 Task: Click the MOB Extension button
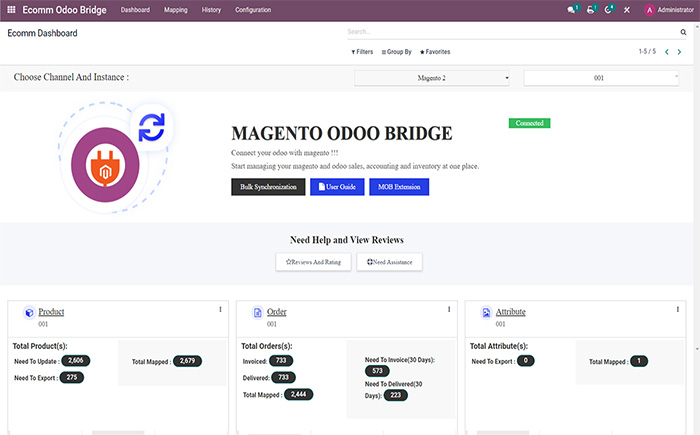399,187
